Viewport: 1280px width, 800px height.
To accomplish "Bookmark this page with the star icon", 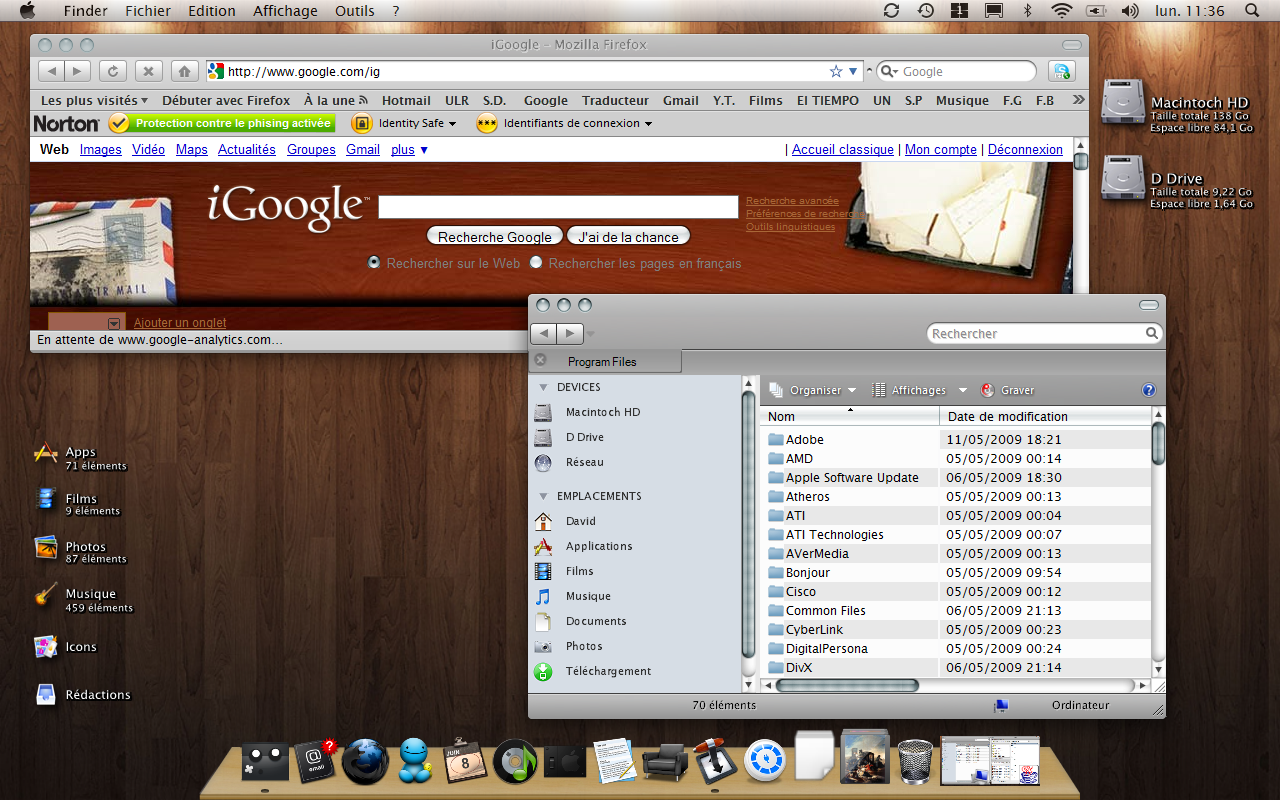I will [x=836, y=71].
